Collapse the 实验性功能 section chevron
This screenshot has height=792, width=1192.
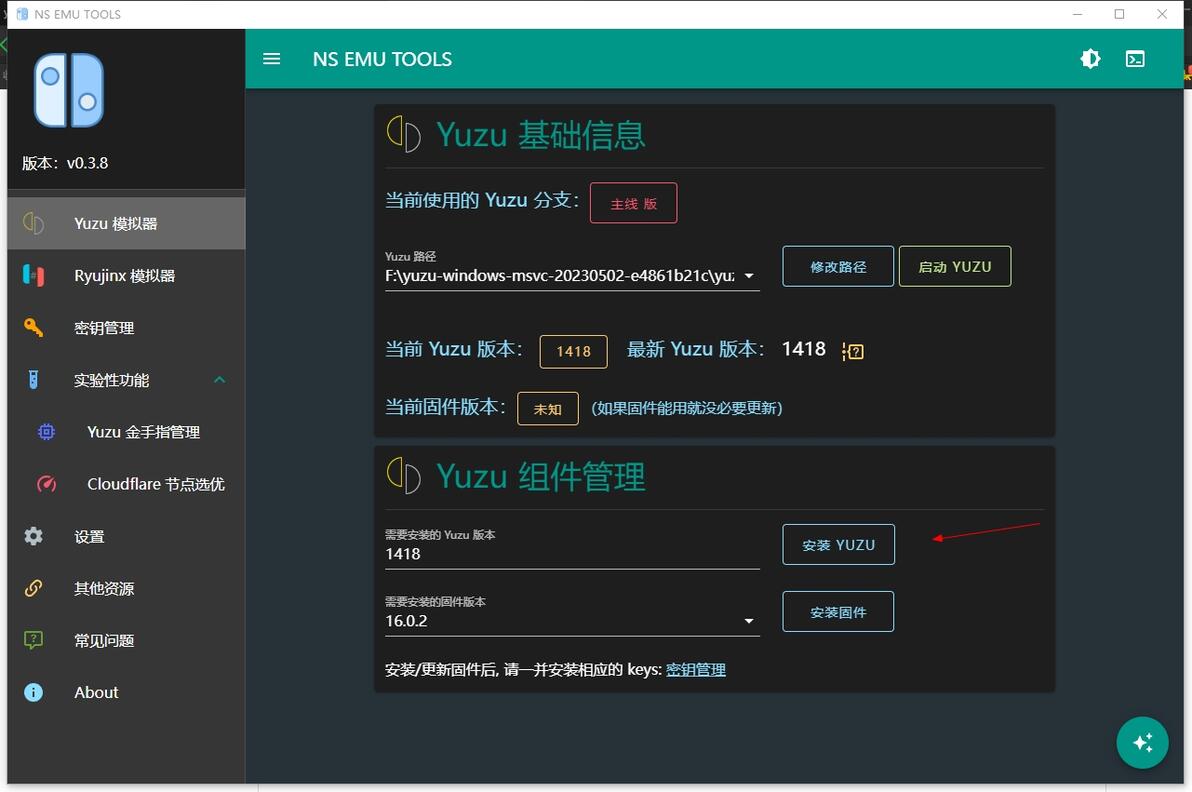coord(219,380)
